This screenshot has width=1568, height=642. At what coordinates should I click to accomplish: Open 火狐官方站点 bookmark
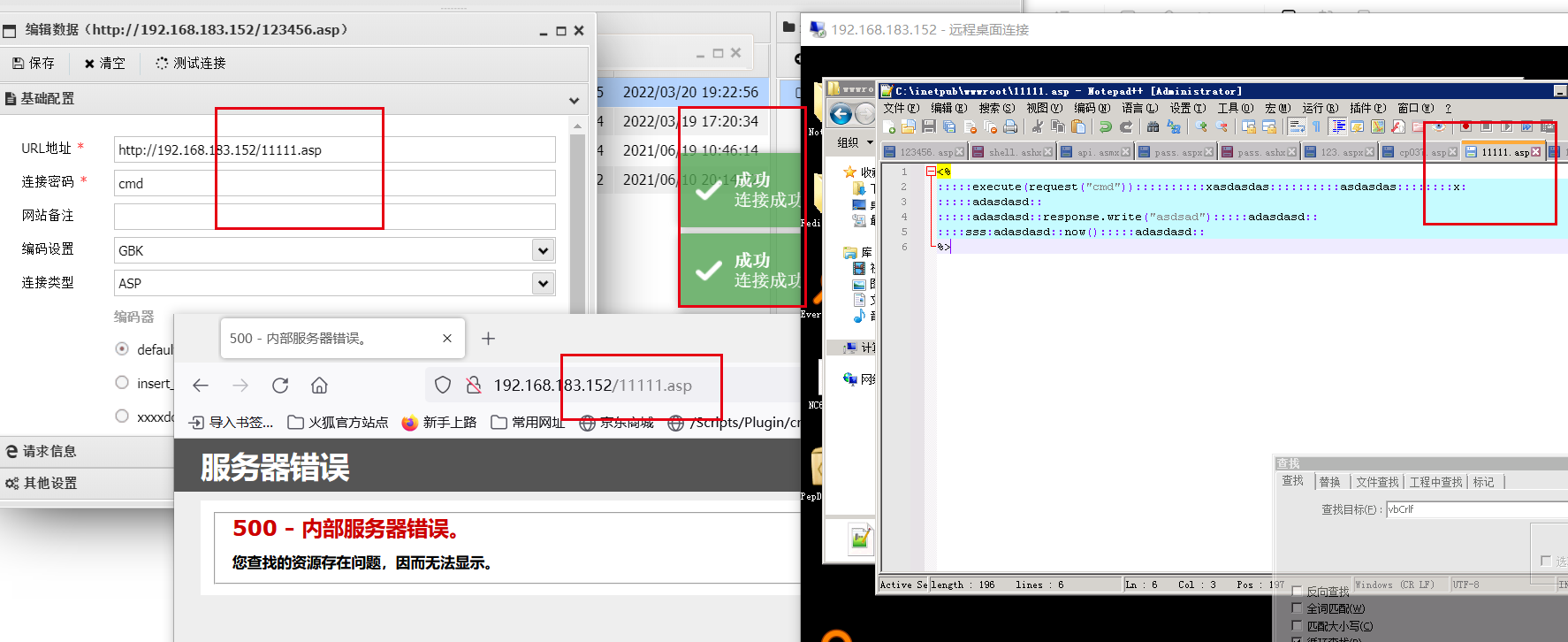(338, 423)
